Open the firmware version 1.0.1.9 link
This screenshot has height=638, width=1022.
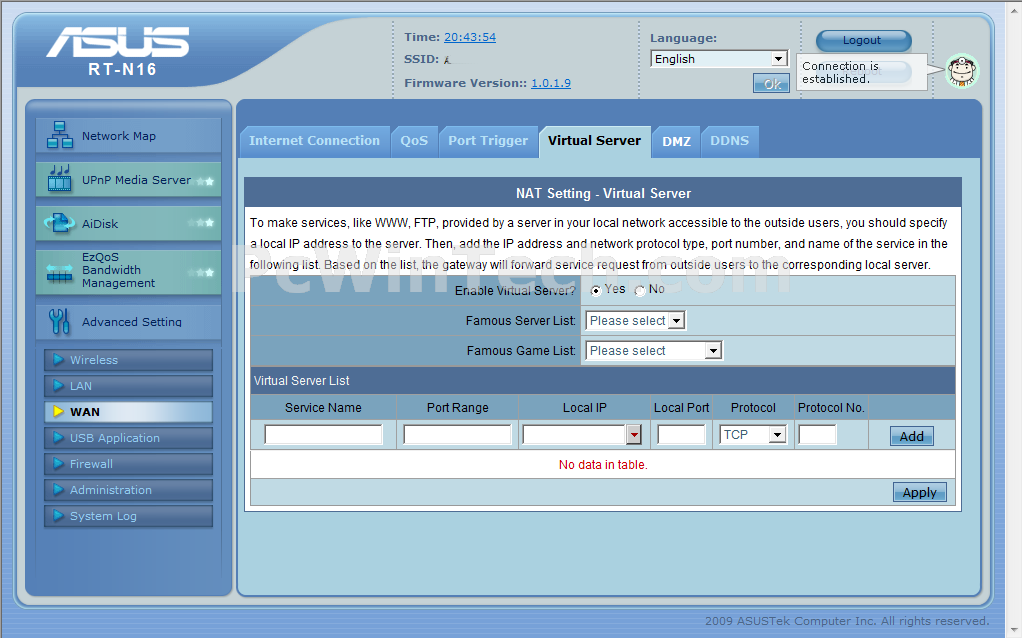coord(550,83)
